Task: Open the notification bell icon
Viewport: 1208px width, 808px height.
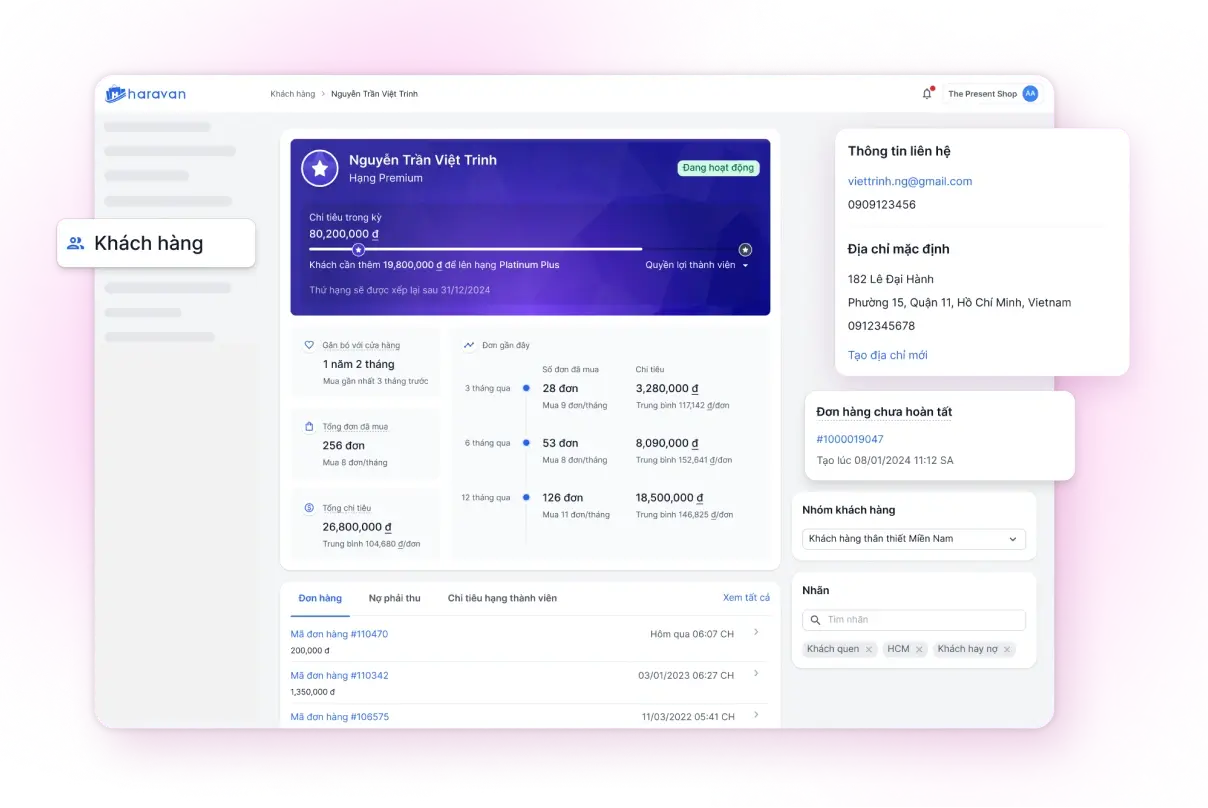Action: click(925, 93)
